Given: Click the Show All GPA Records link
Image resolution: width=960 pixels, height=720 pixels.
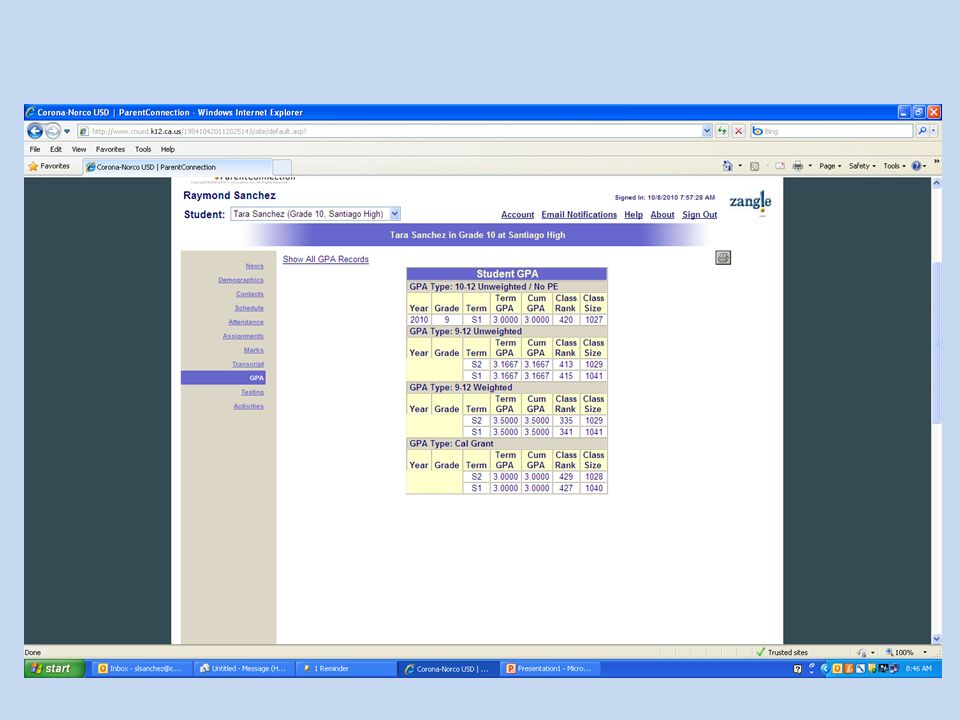Looking at the screenshot, I should (x=326, y=260).
